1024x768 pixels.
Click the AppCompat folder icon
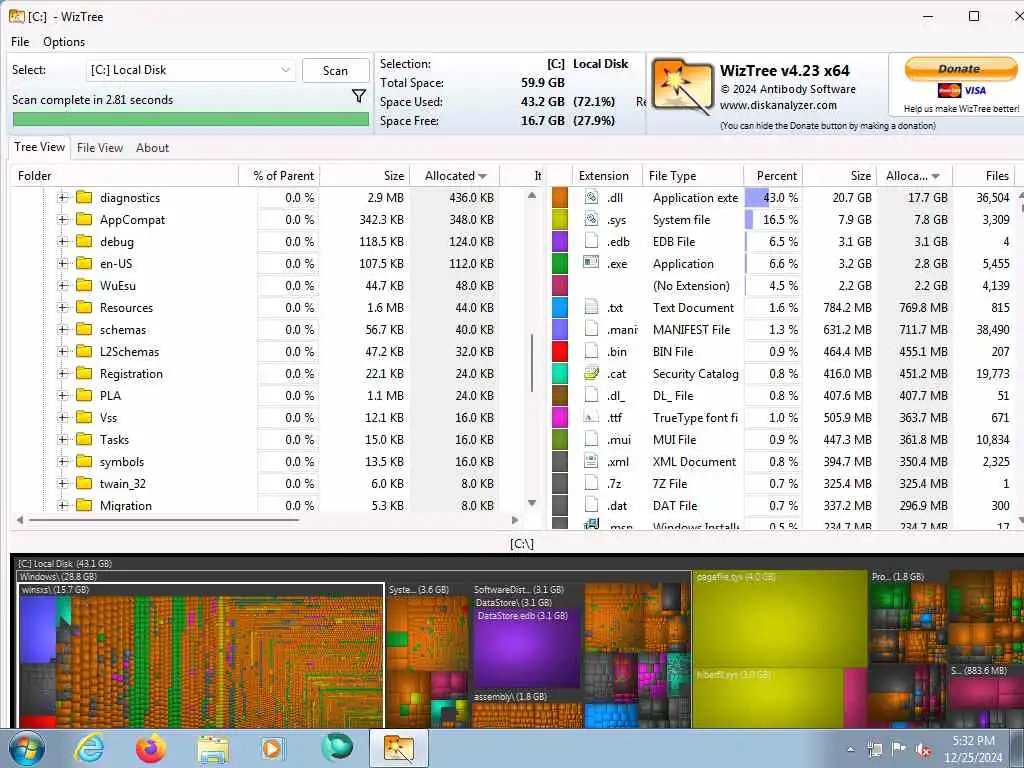pyautogui.click(x=84, y=219)
